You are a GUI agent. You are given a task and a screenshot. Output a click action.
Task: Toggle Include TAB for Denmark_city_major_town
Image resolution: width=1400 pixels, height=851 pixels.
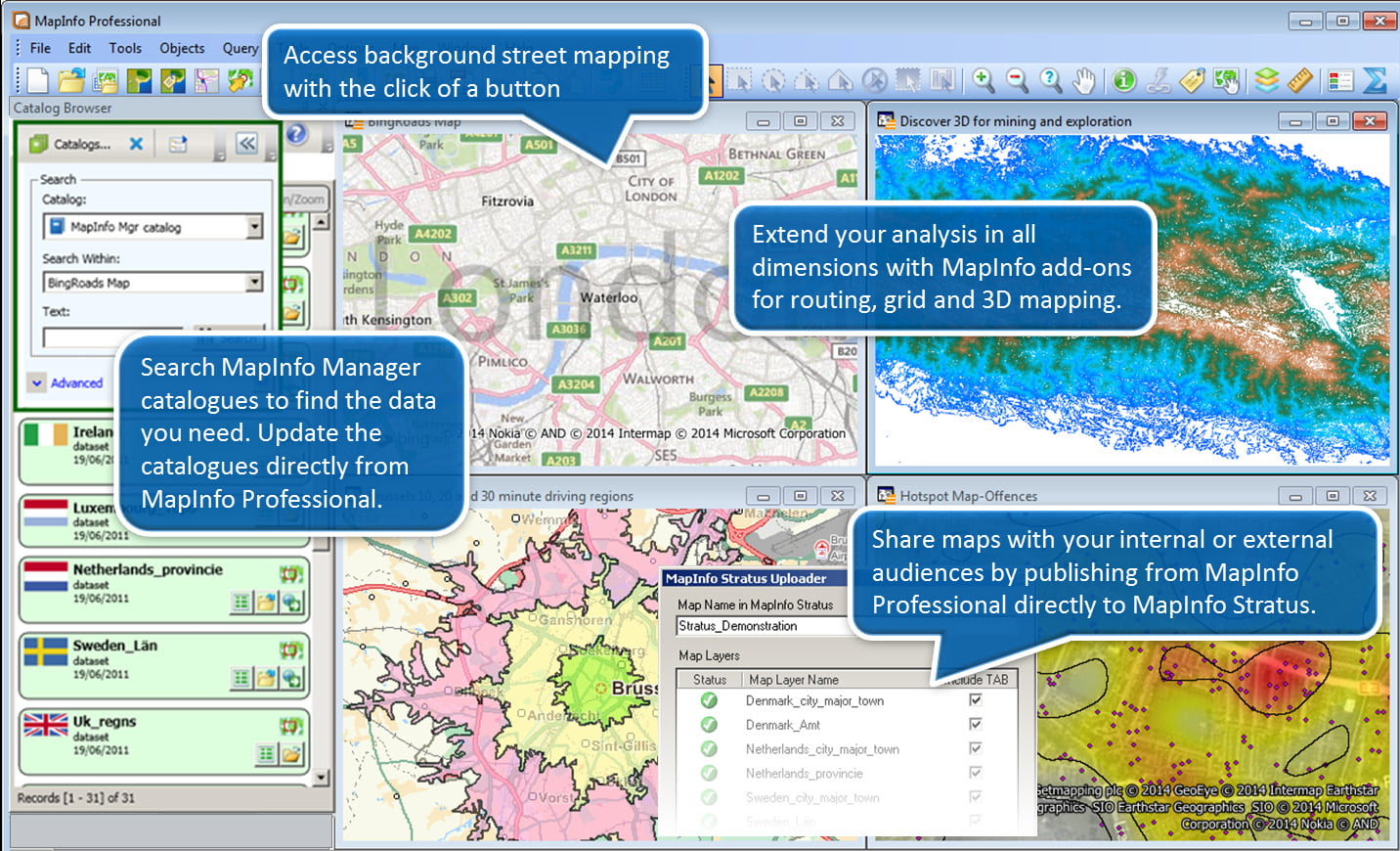(975, 700)
